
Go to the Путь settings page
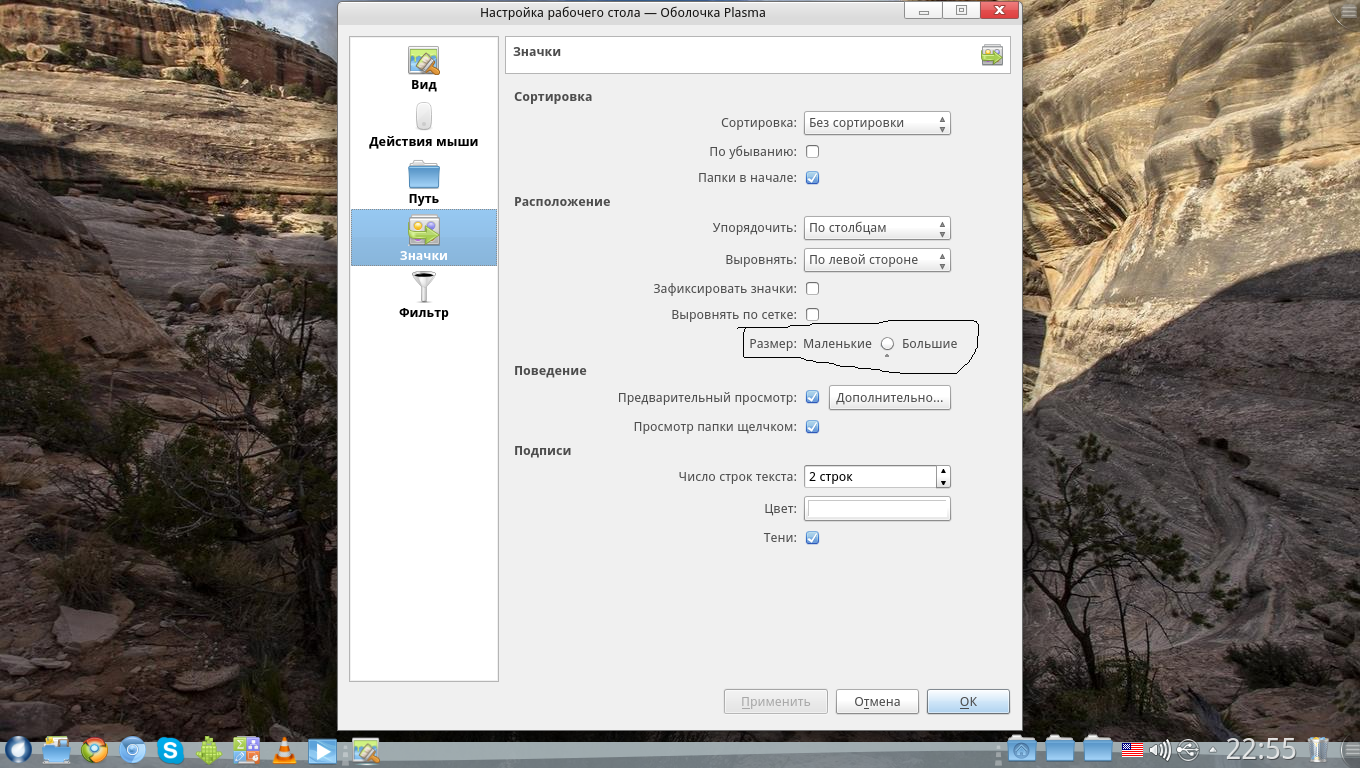tap(424, 182)
